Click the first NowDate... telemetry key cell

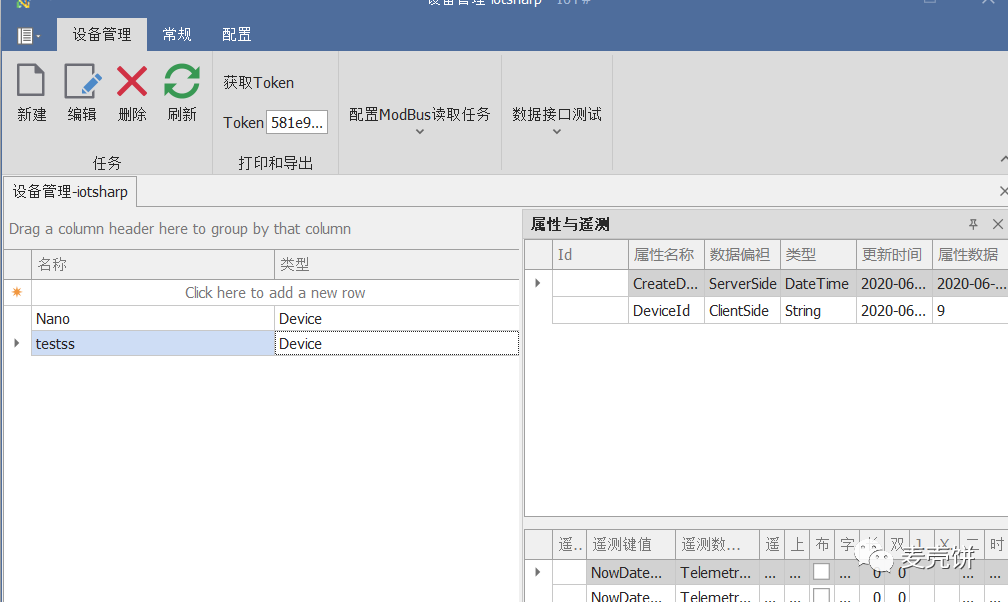click(631, 572)
